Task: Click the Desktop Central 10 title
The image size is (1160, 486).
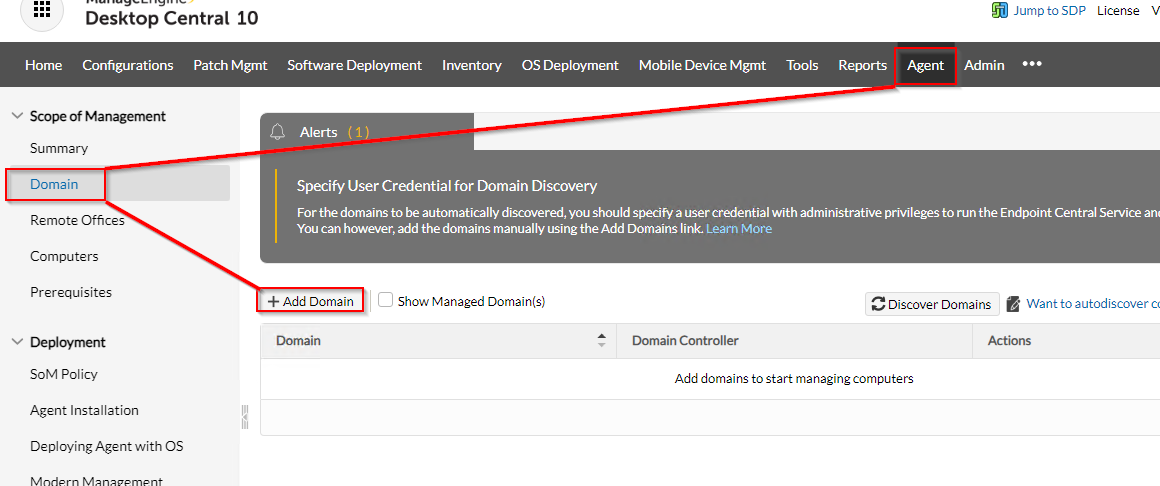Action: 172,18
